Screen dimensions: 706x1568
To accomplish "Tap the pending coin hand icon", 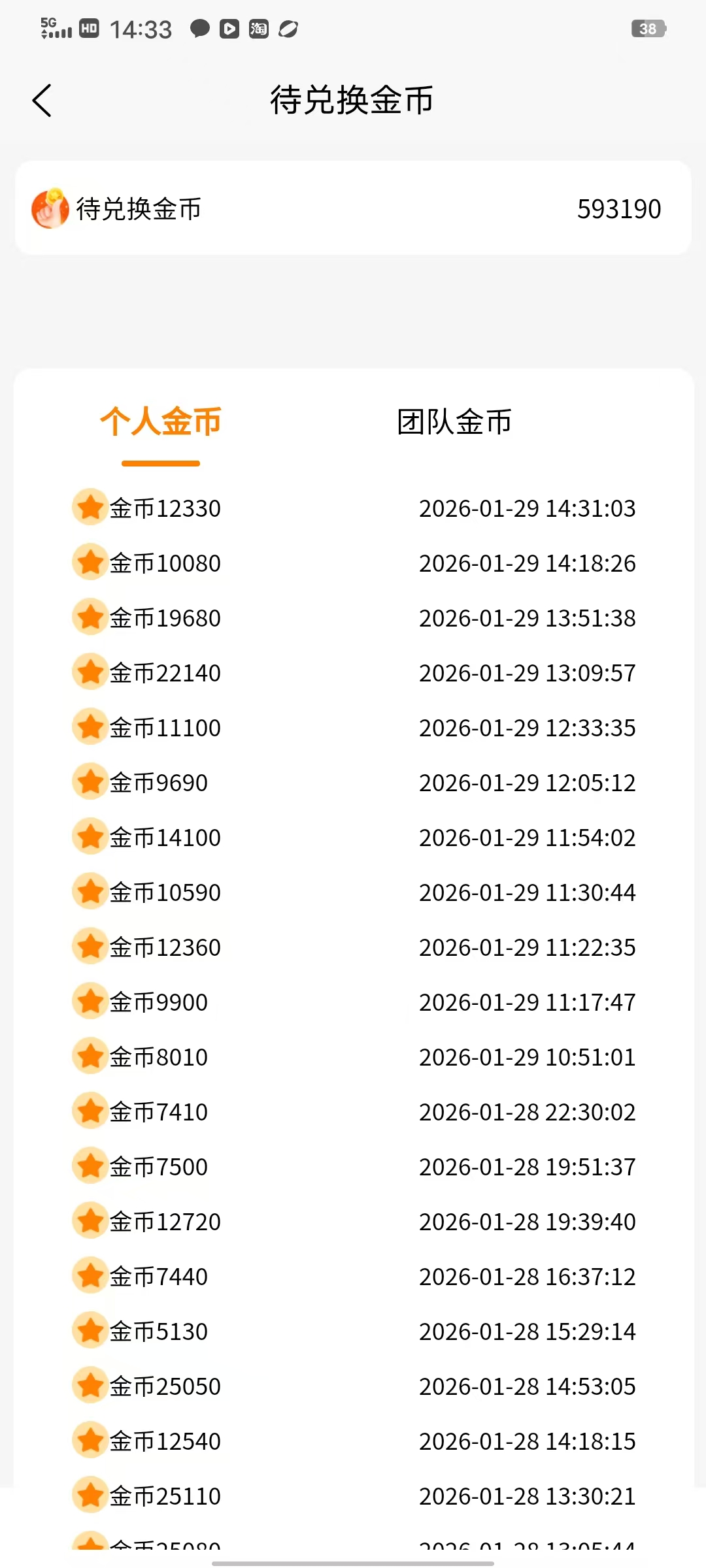I will [50, 208].
